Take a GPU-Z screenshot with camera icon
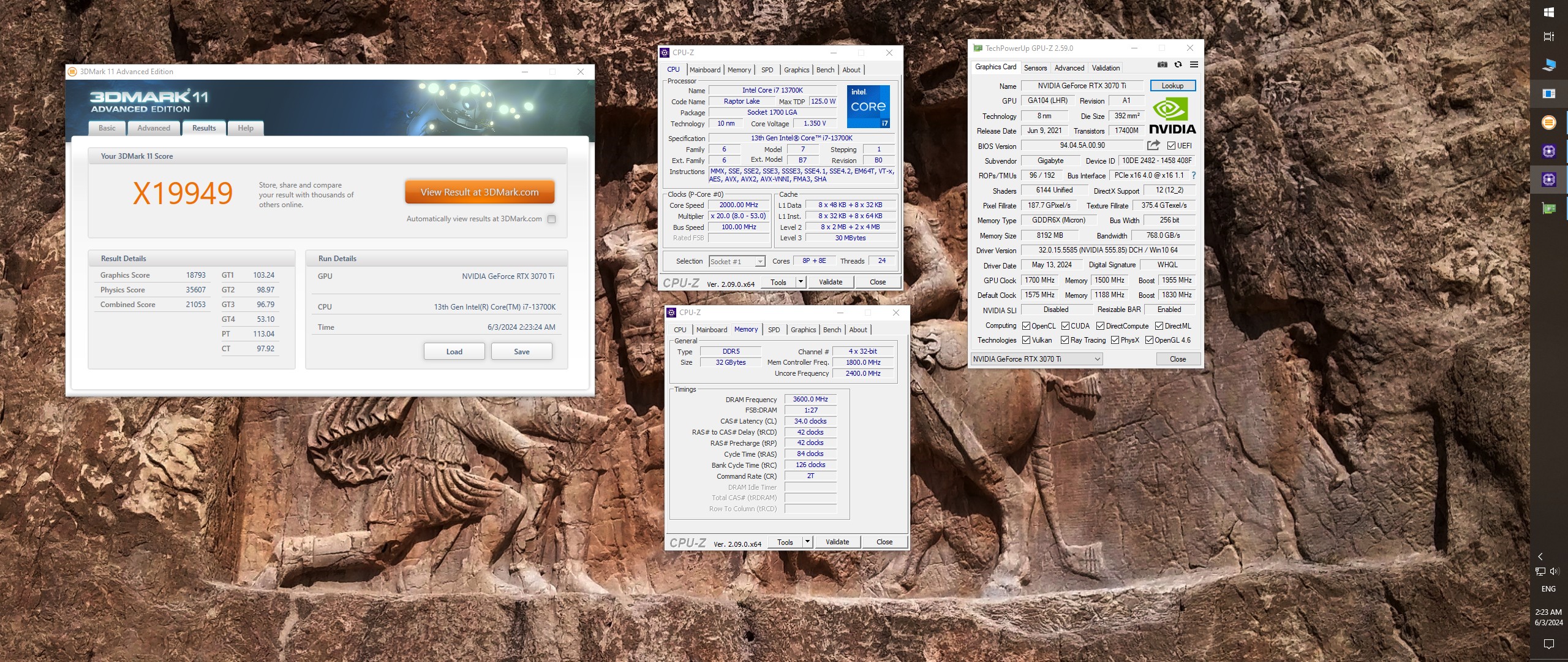 [x=1162, y=65]
